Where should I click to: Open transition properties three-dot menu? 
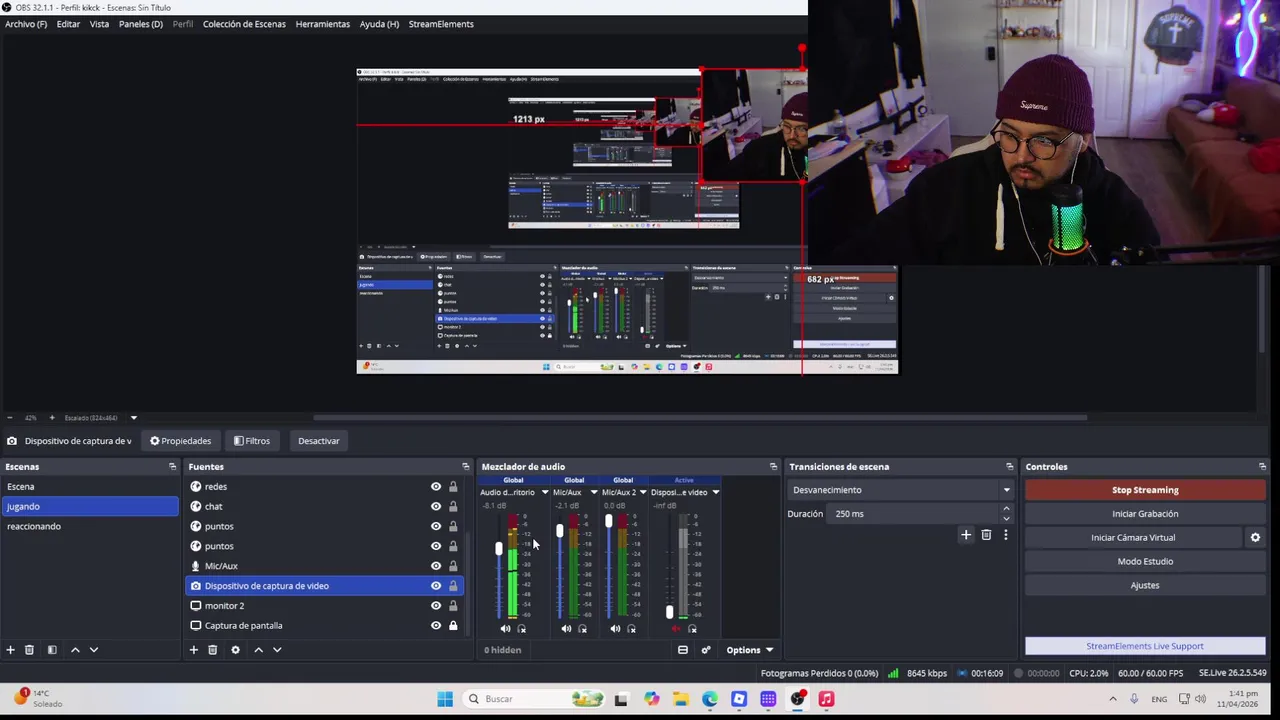pos(1006,535)
